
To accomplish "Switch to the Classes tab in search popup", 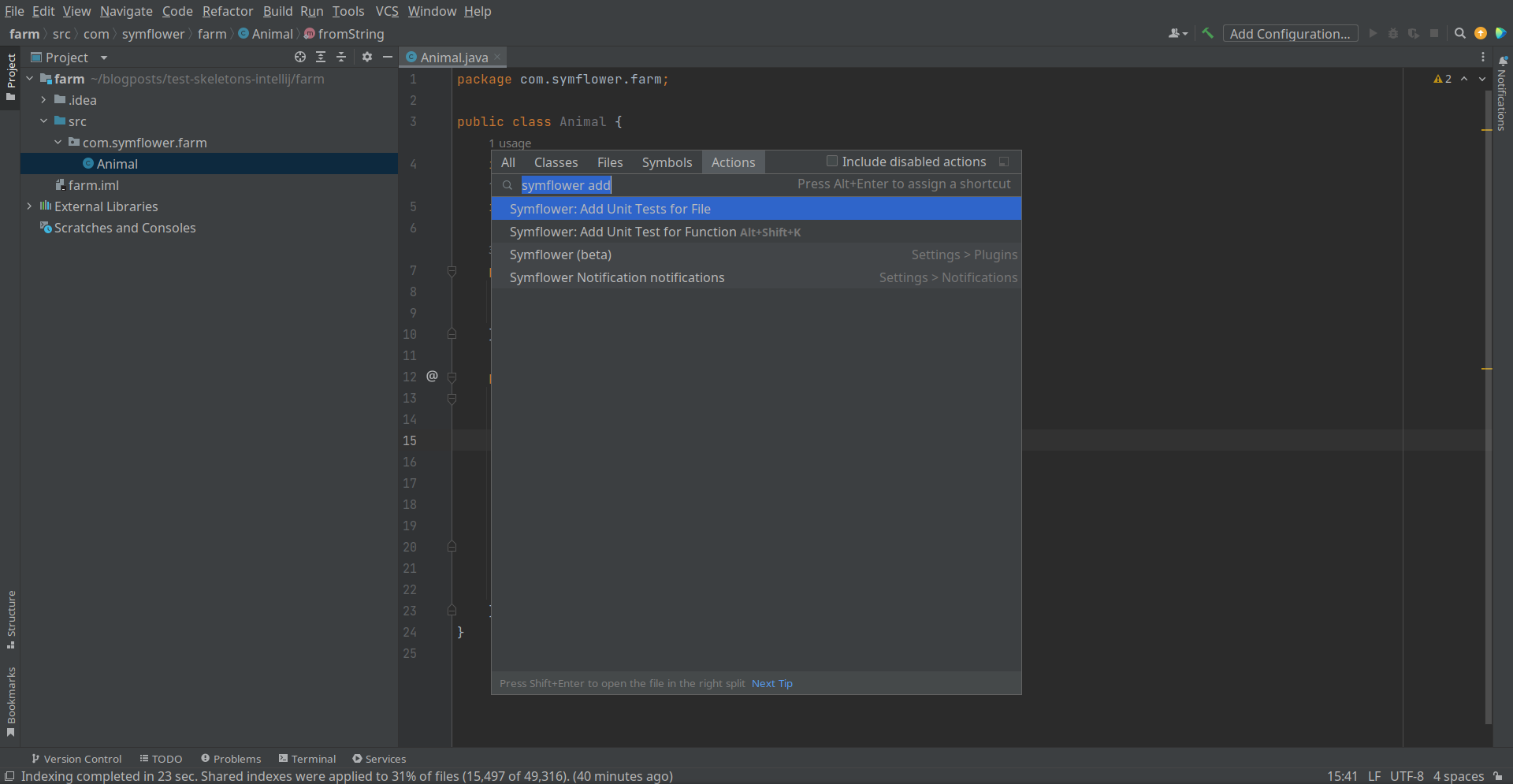I will [556, 162].
